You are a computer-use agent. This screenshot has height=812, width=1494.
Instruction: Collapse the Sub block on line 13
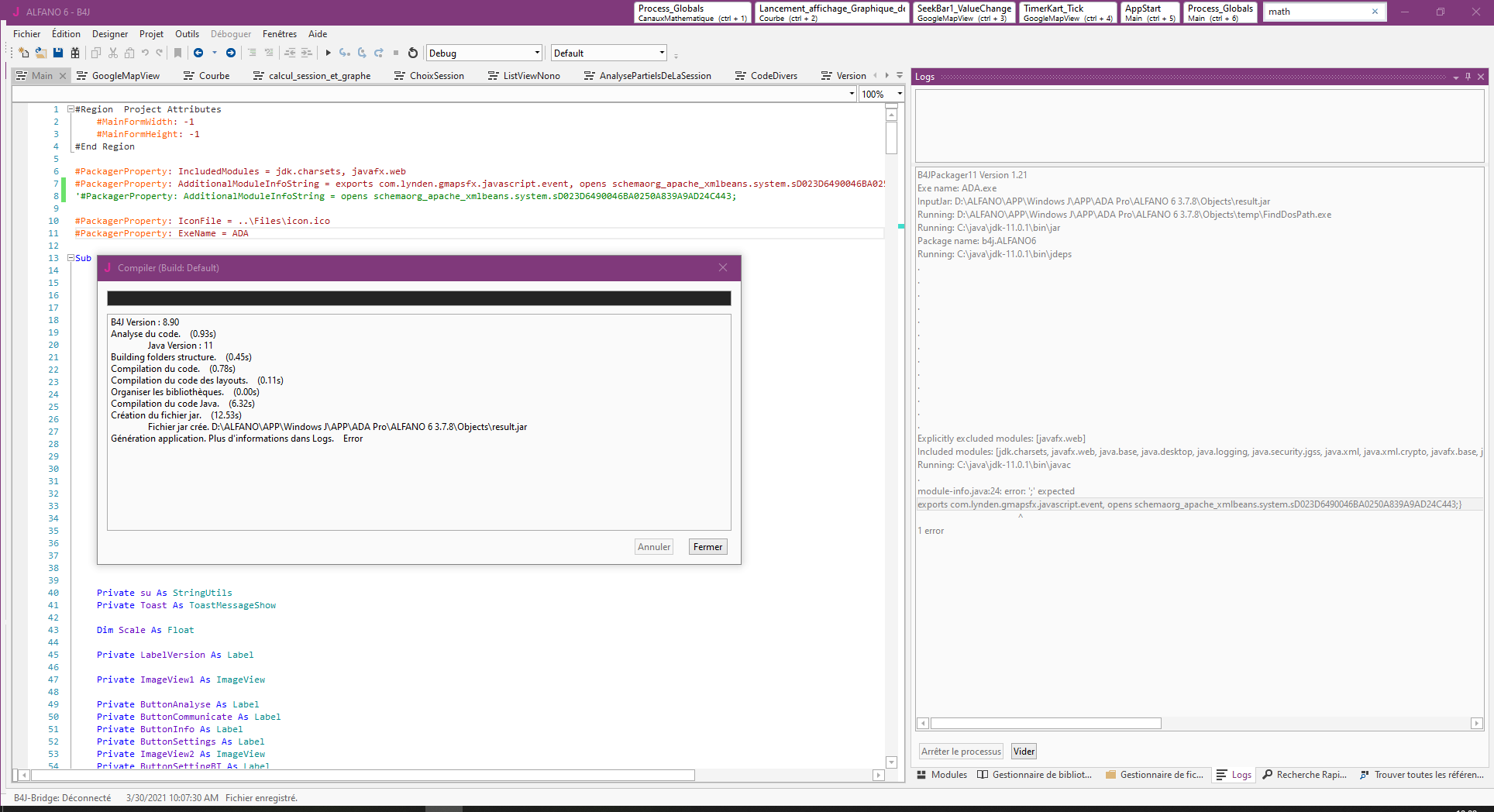tap(71, 258)
